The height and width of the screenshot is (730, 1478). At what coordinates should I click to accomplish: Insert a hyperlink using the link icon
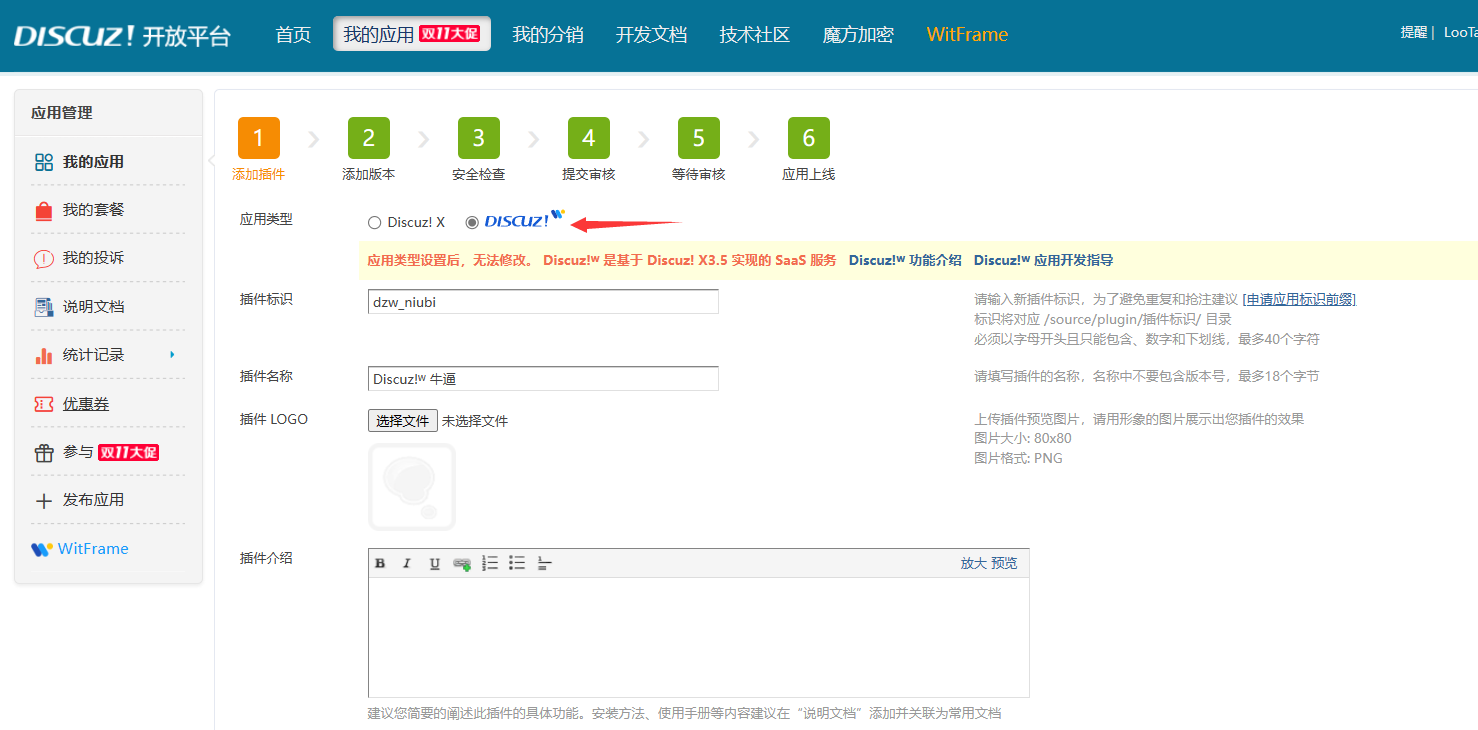point(462,563)
